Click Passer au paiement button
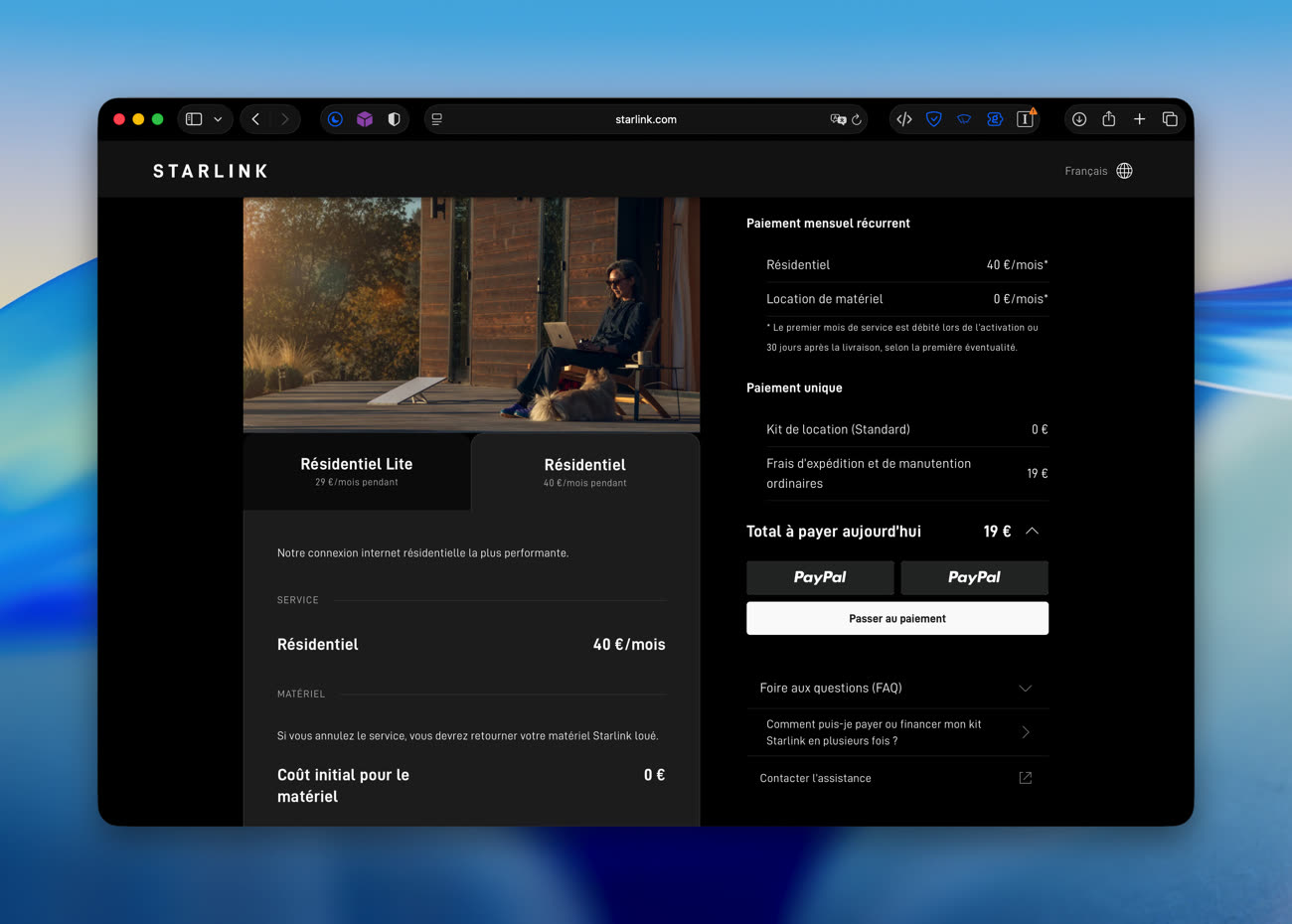Image resolution: width=1292 pixels, height=924 pixels. click(896, 618)
